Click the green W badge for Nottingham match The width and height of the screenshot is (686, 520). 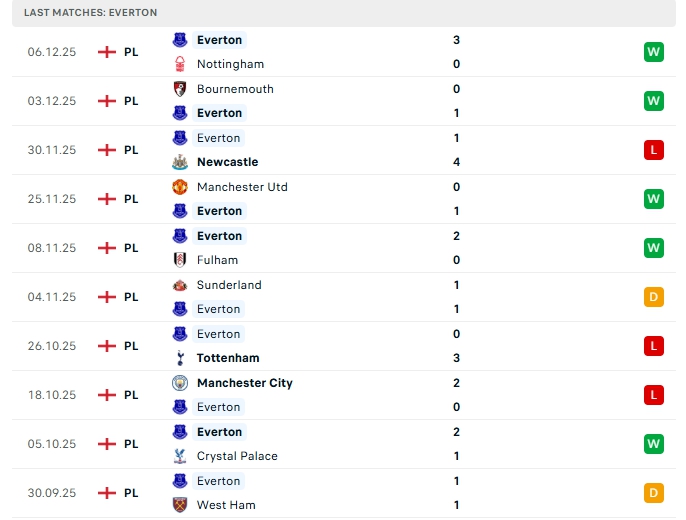click(x=654, y=51)
